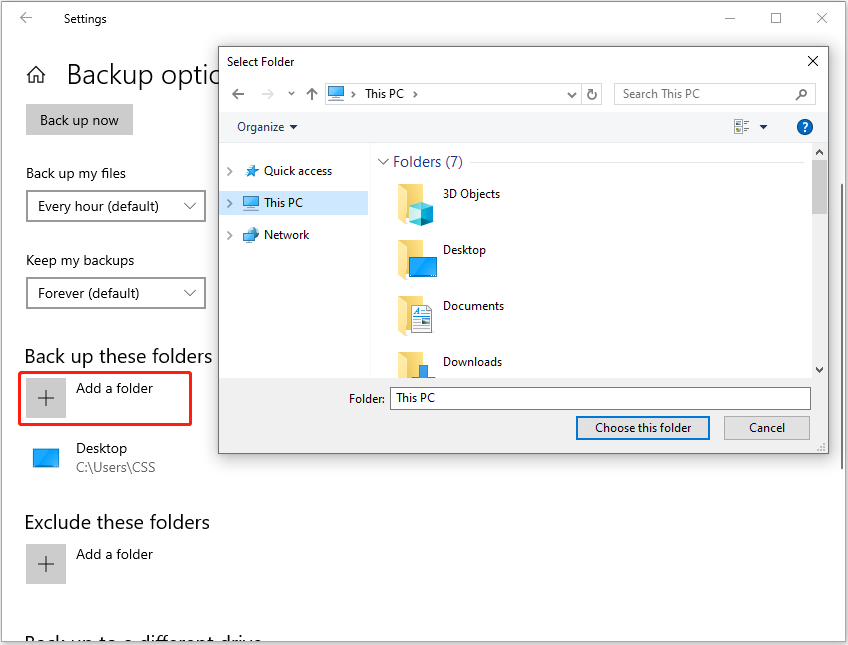This screenshot has height=645, width=848.
Task: Click folder list scrollbar thumb
Action: (819, 187)
